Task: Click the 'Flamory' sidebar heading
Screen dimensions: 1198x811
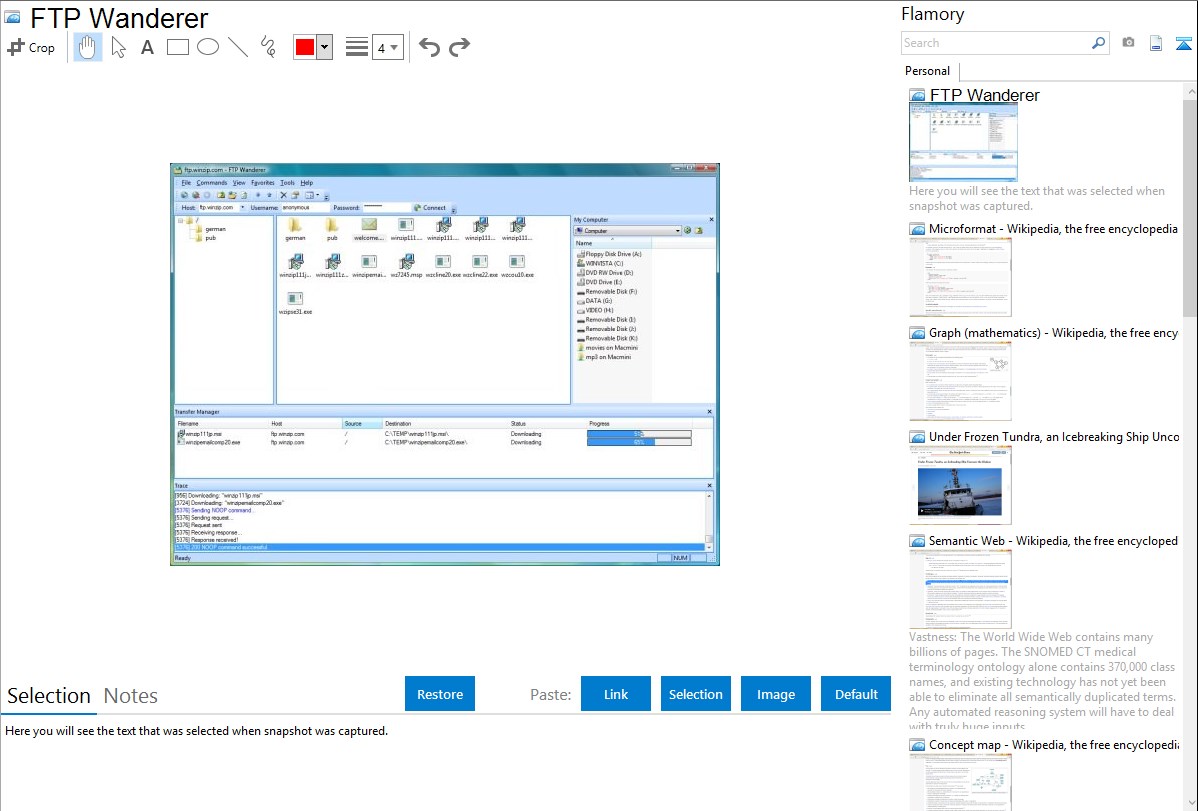Action: click(932, 14)
